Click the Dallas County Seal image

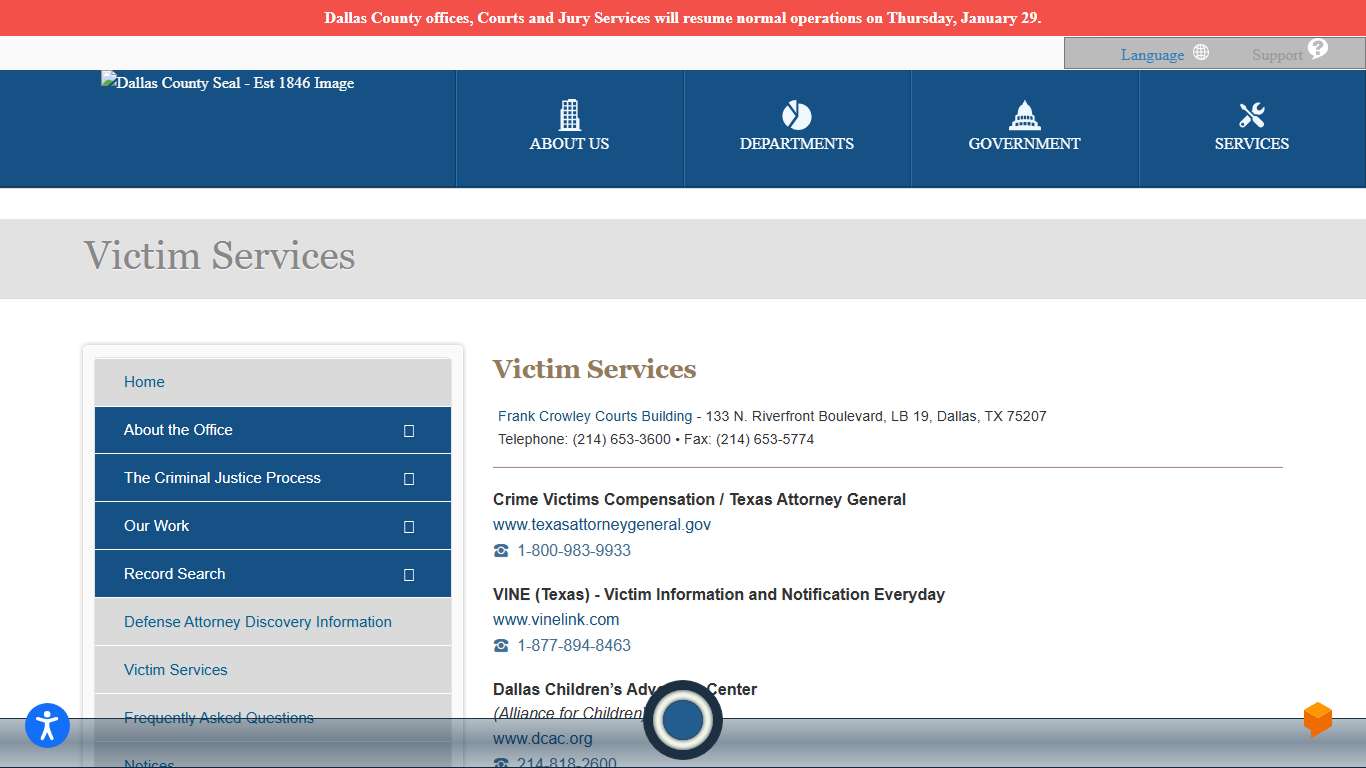227,83
